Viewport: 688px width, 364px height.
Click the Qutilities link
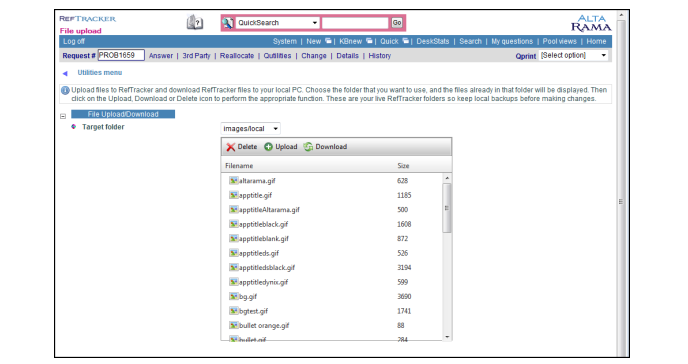277,56
